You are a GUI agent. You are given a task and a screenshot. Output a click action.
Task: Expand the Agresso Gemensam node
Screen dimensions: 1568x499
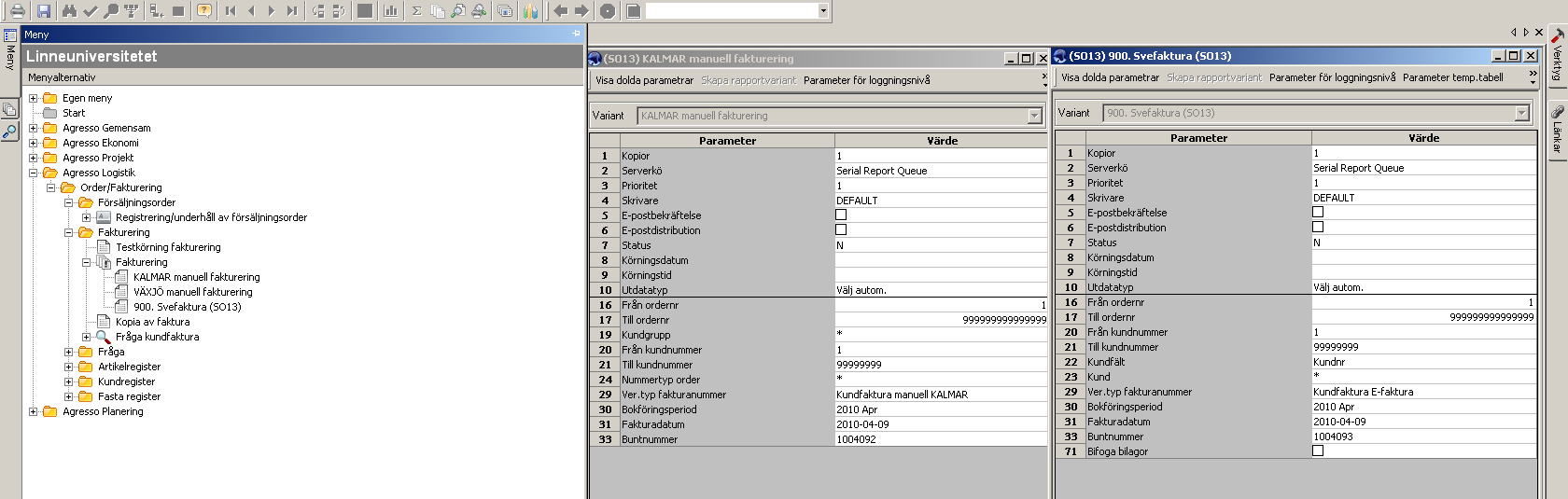click(x=34, y=128)
